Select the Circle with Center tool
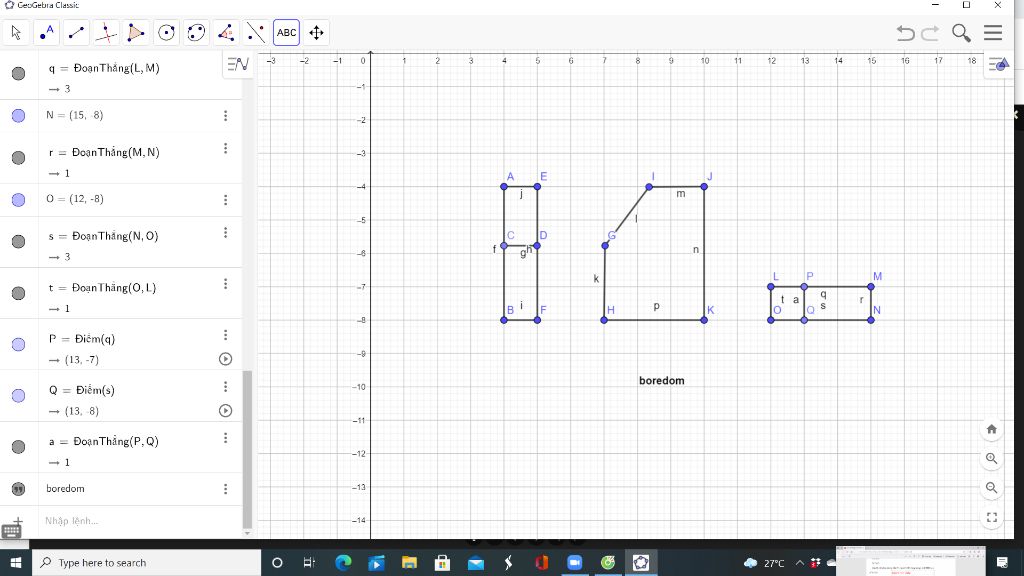The width and height of the screenshot is (1024, 576). pyautogui.click(x=167, y=33)
